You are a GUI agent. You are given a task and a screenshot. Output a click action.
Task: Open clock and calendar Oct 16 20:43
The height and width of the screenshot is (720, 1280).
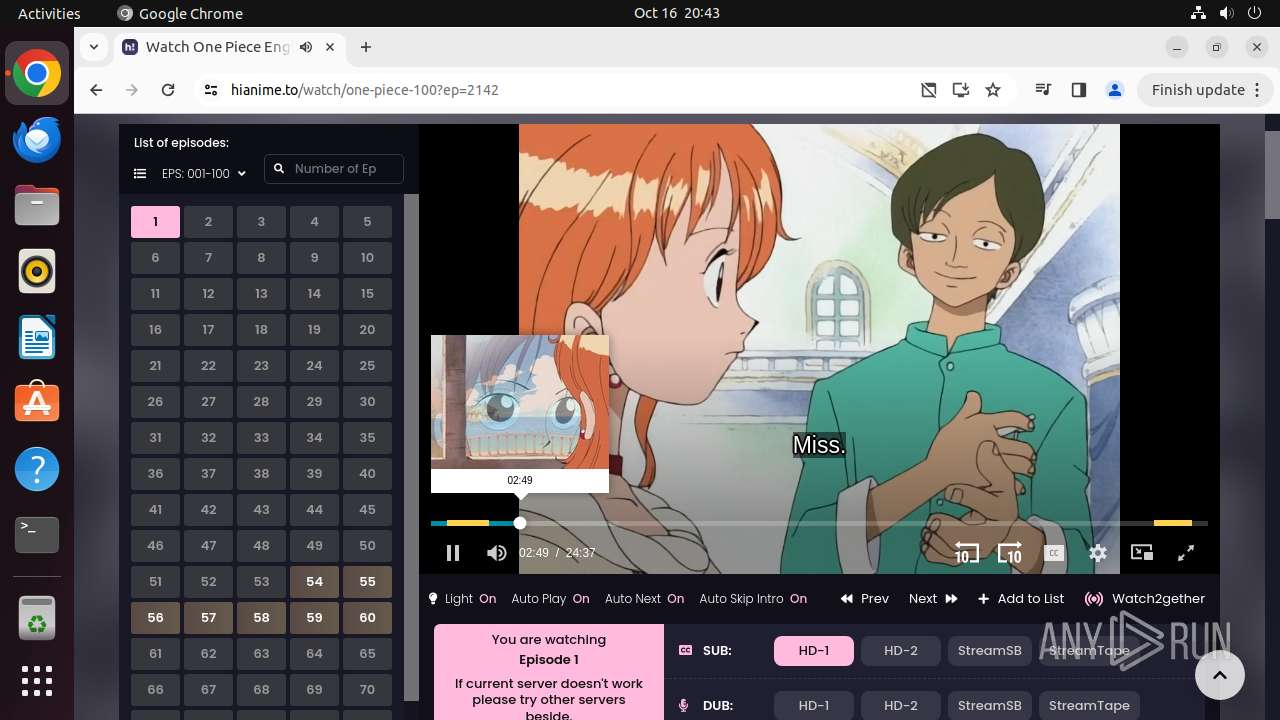tap(677, 13)
